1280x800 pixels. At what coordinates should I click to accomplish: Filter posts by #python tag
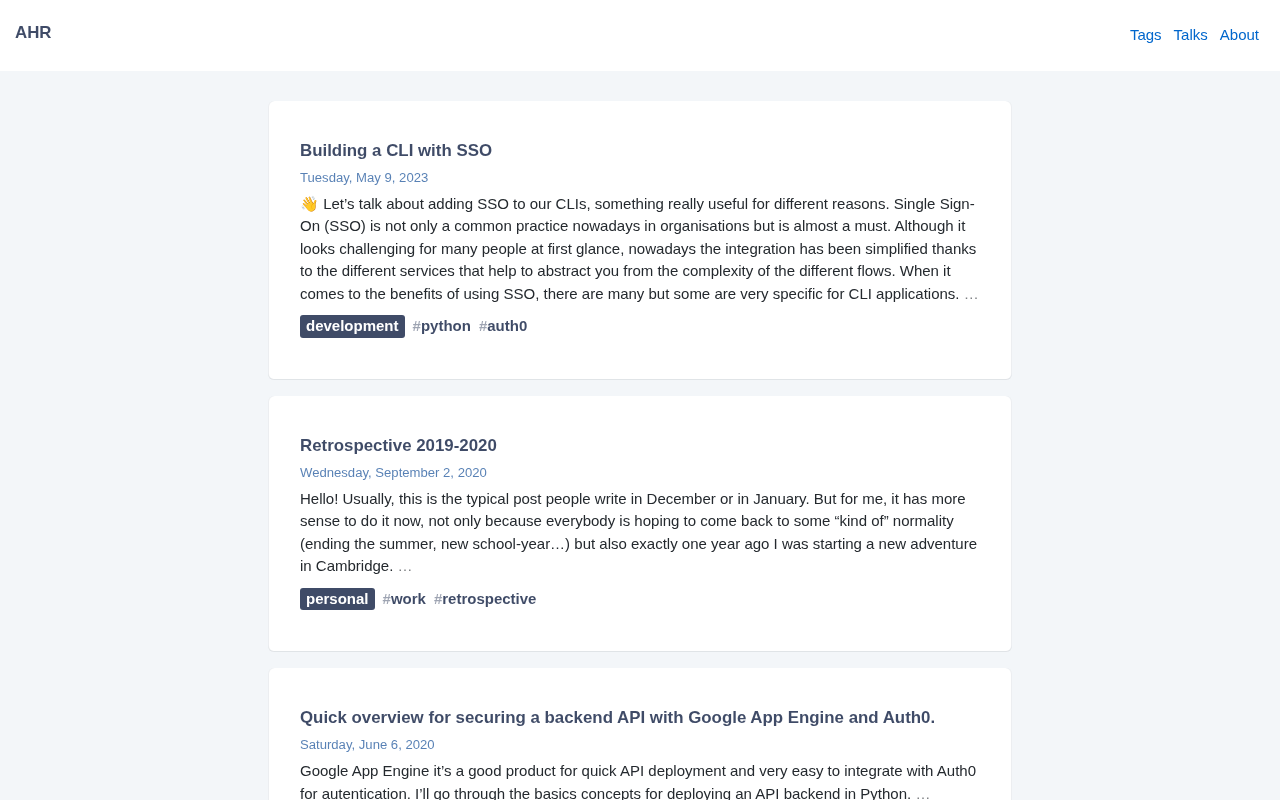point(442,326)
